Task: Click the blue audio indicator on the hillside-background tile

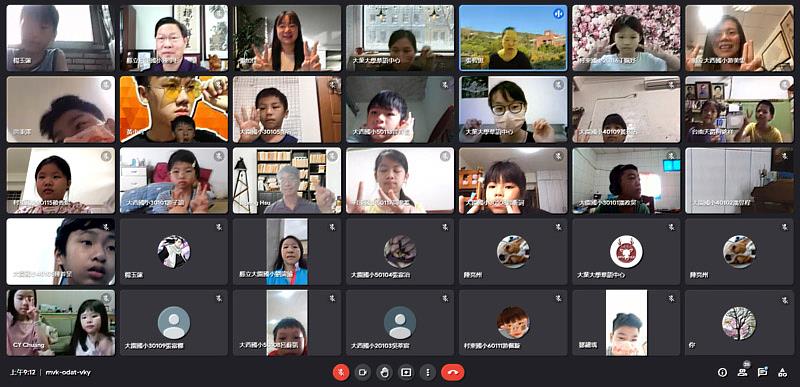Action: 558,14
